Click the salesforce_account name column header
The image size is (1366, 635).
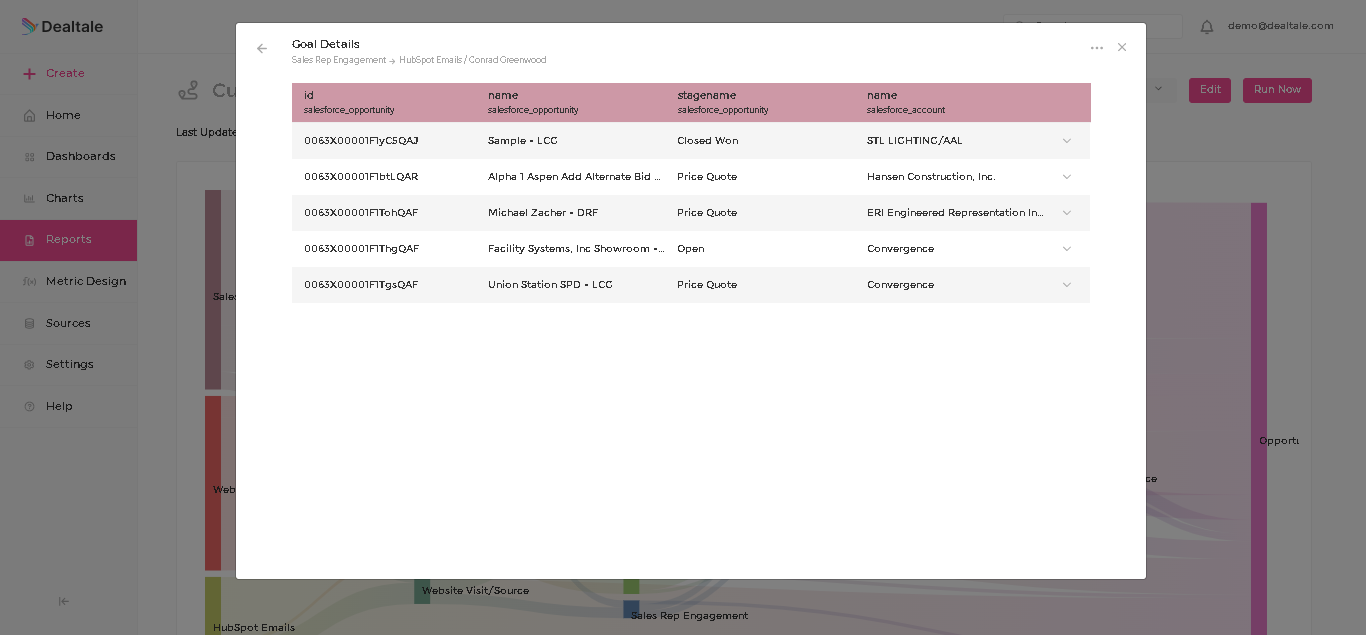(x=906, y=102)
